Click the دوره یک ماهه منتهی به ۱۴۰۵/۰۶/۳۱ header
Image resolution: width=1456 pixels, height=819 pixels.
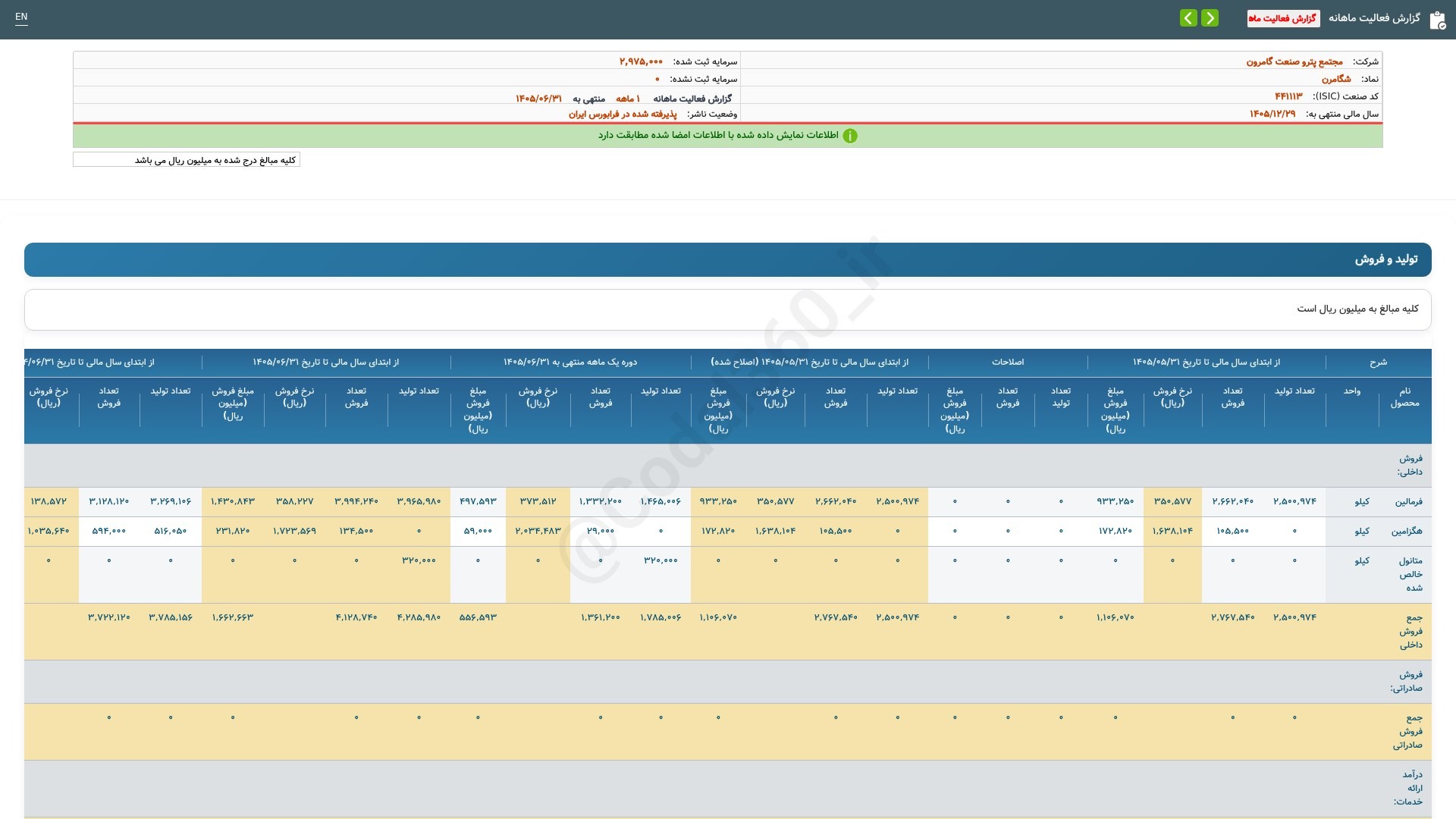click(x=570, y=362)
